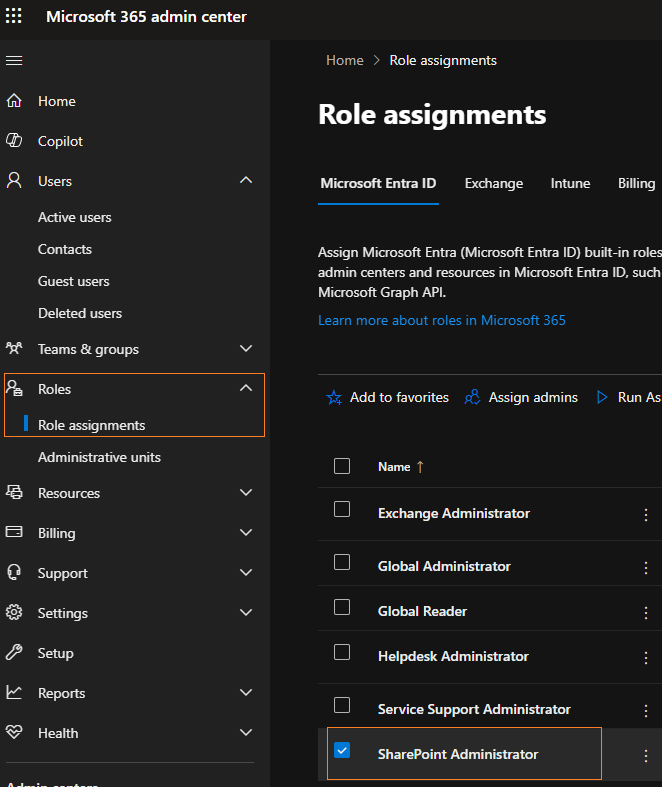
Task: Open the Exchange Administrator role
Action: pos(454,513)
